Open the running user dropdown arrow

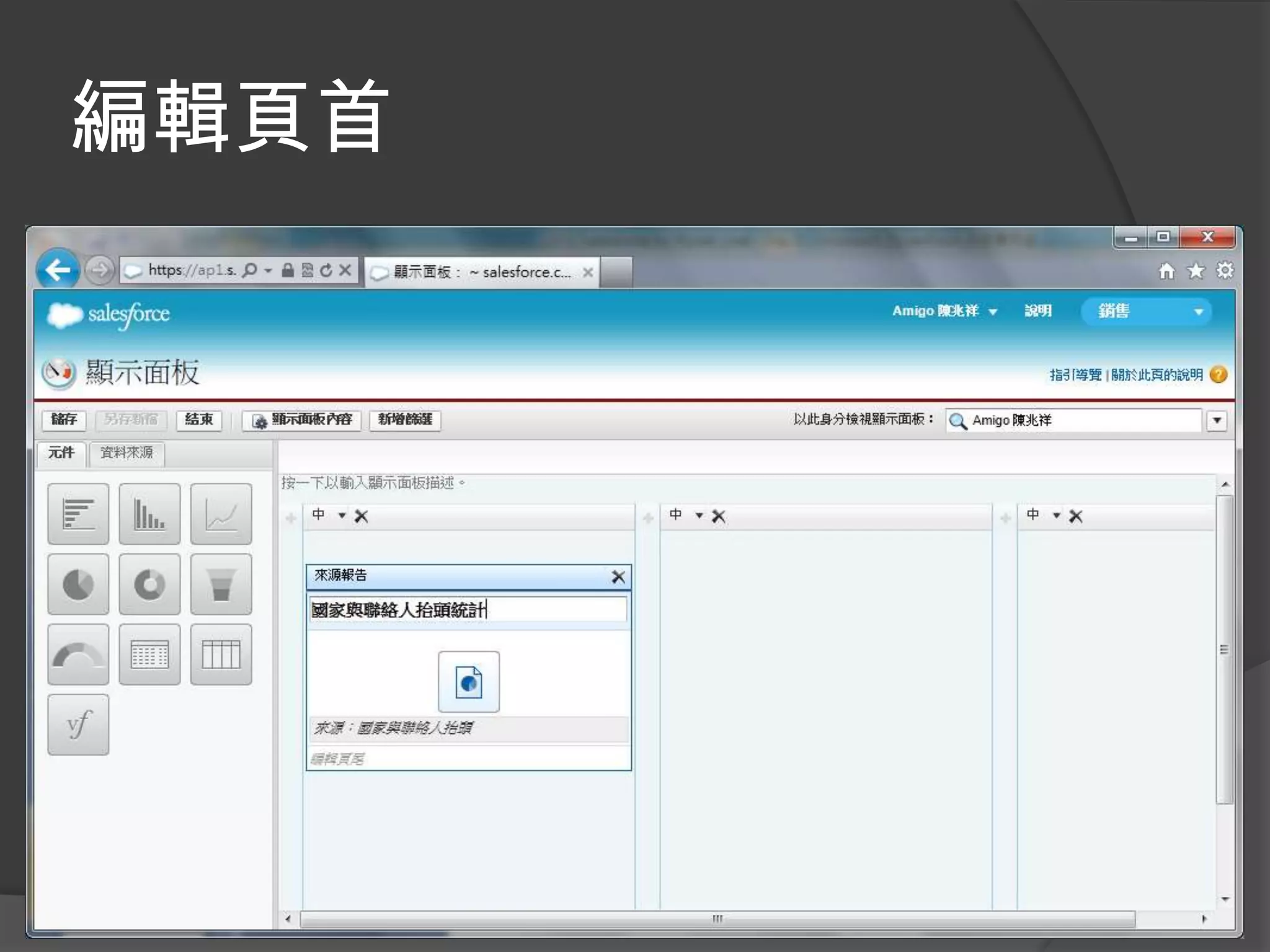pyautogui.click(x=1217, y=420)
